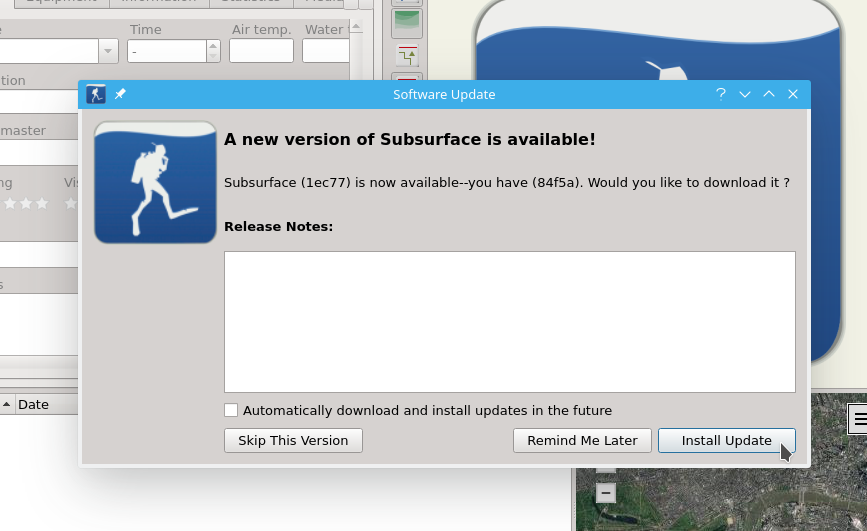Click the scroll-up arrow of the dive info panel
867x531 pixels.
(x=356, y=27)
